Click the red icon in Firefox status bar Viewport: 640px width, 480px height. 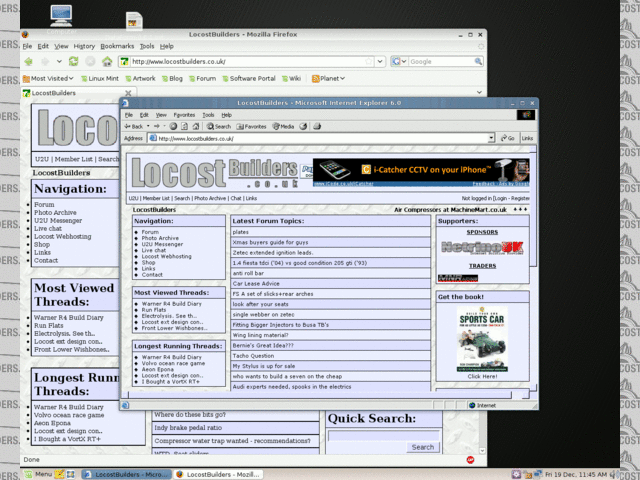click(470, 460)
